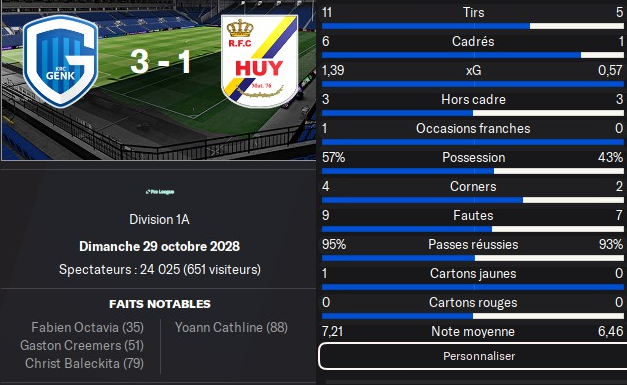
Task: Open the Pro League competition logo
Action: [x=160, y=192]
